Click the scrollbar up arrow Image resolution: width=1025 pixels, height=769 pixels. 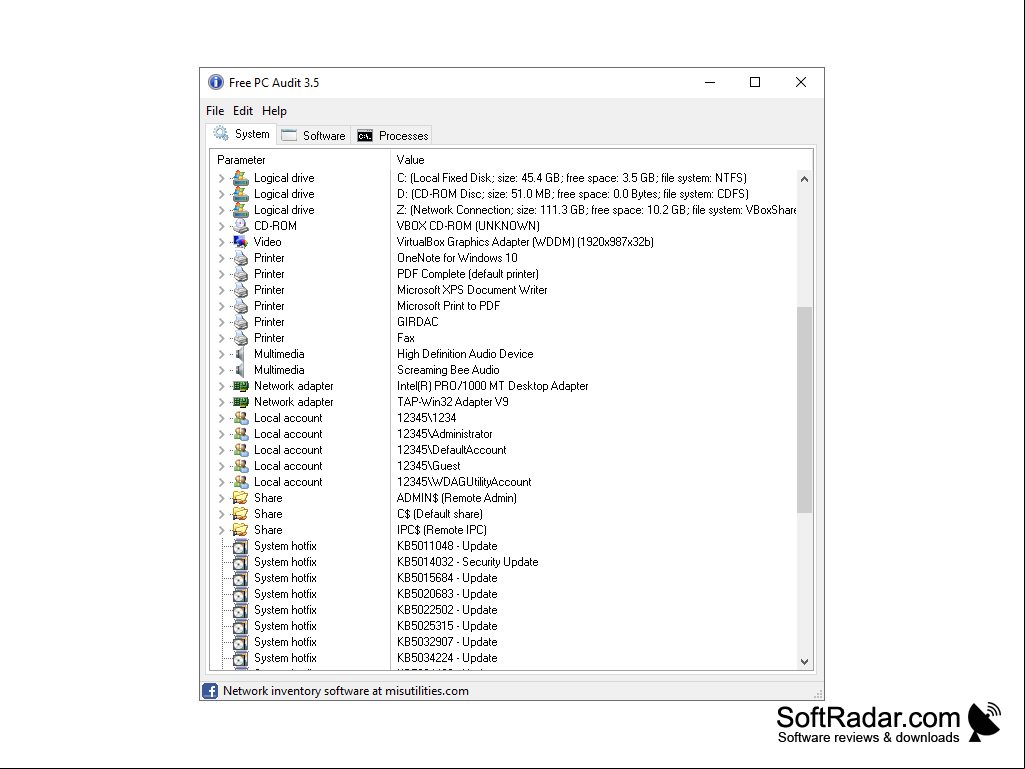pos(805,179)
